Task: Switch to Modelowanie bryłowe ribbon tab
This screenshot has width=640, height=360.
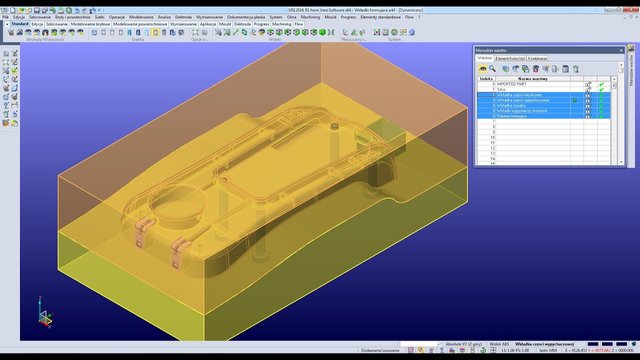Action: click(90, 24)
